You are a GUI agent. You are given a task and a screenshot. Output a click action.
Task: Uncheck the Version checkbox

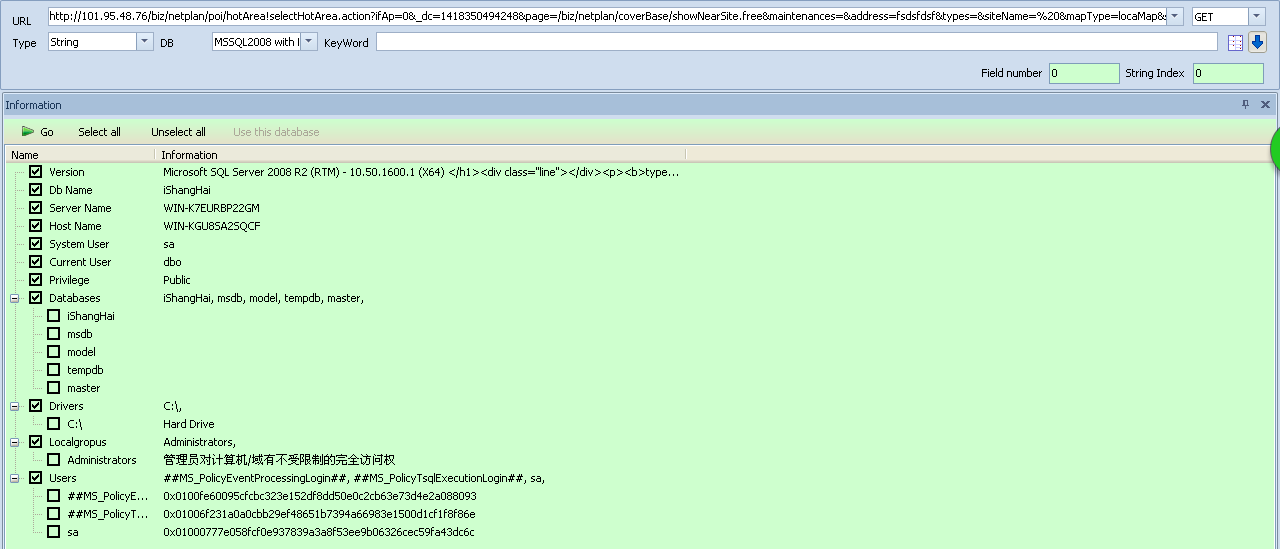[36, 172]
